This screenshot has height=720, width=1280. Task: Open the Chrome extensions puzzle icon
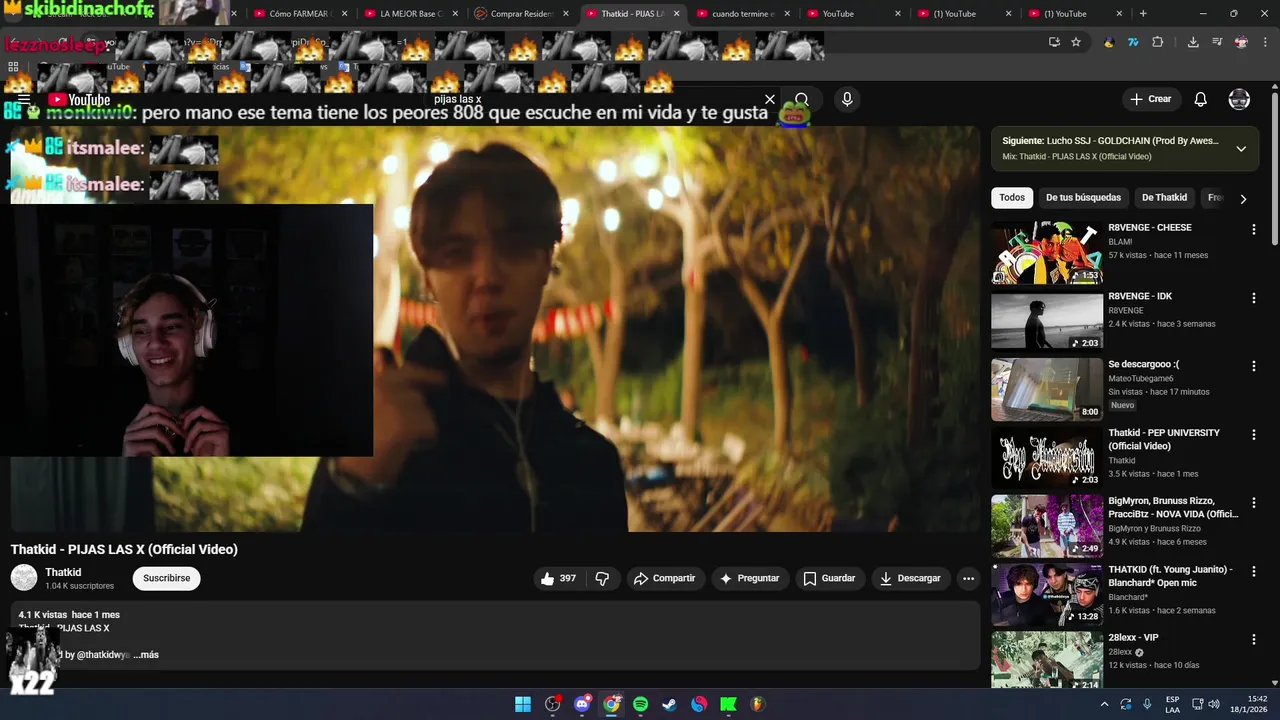pyautogui.click(x=1158, y=42)
